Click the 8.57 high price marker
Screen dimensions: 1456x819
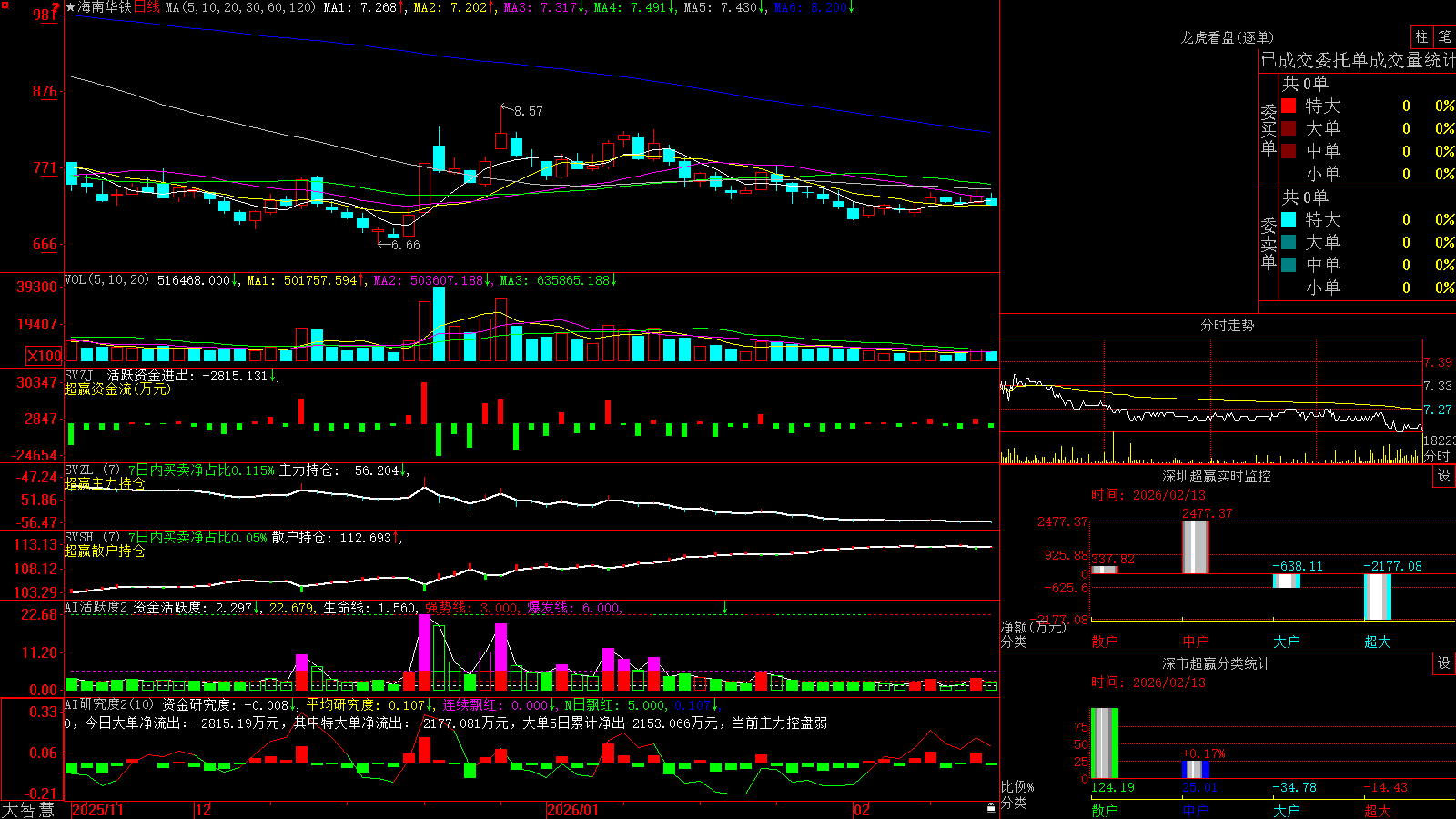(x=528, y=111)
